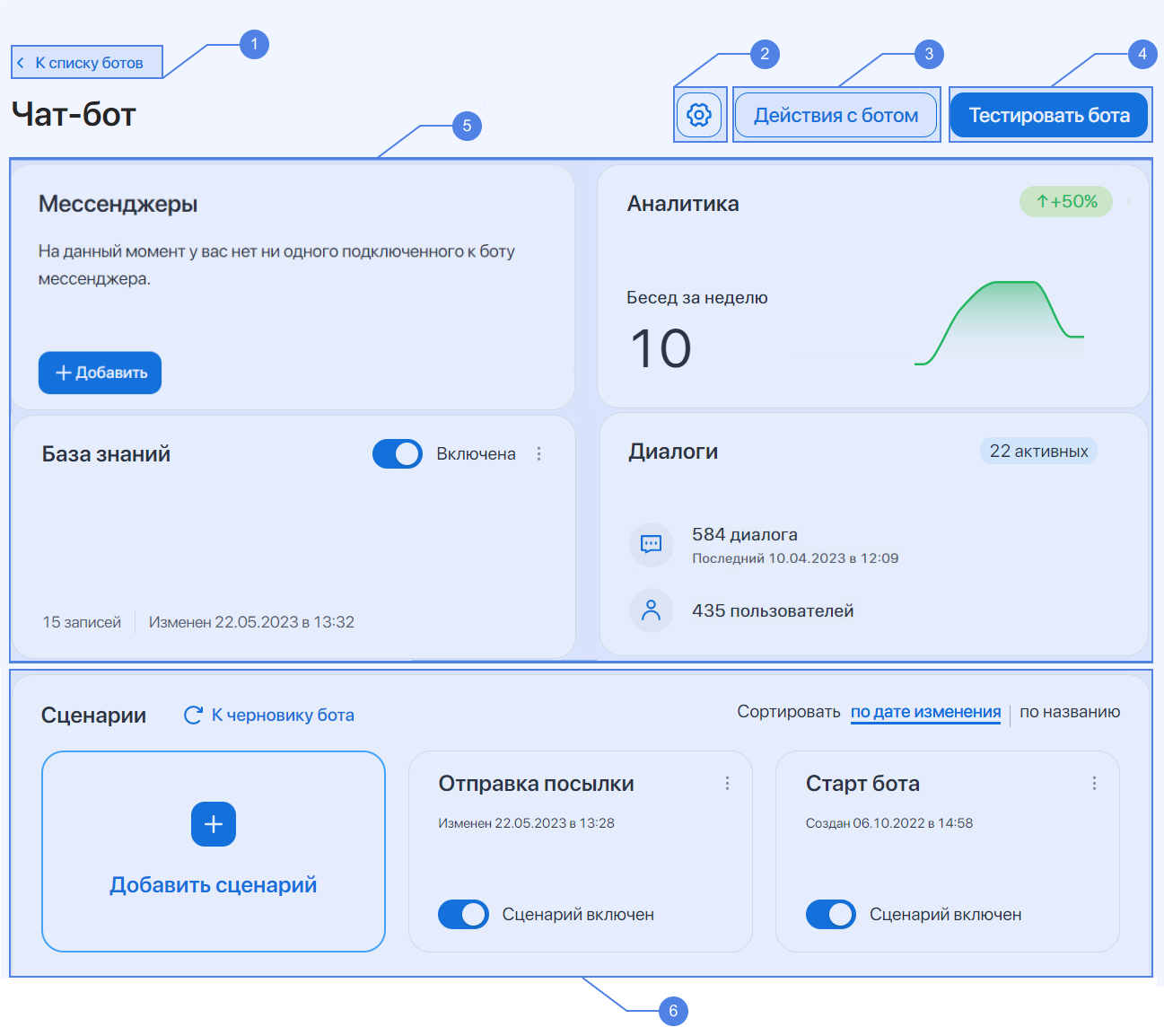Click the weekly conversations analytics chart
The image size is (1164, 1036).
[x=999, y=323]
